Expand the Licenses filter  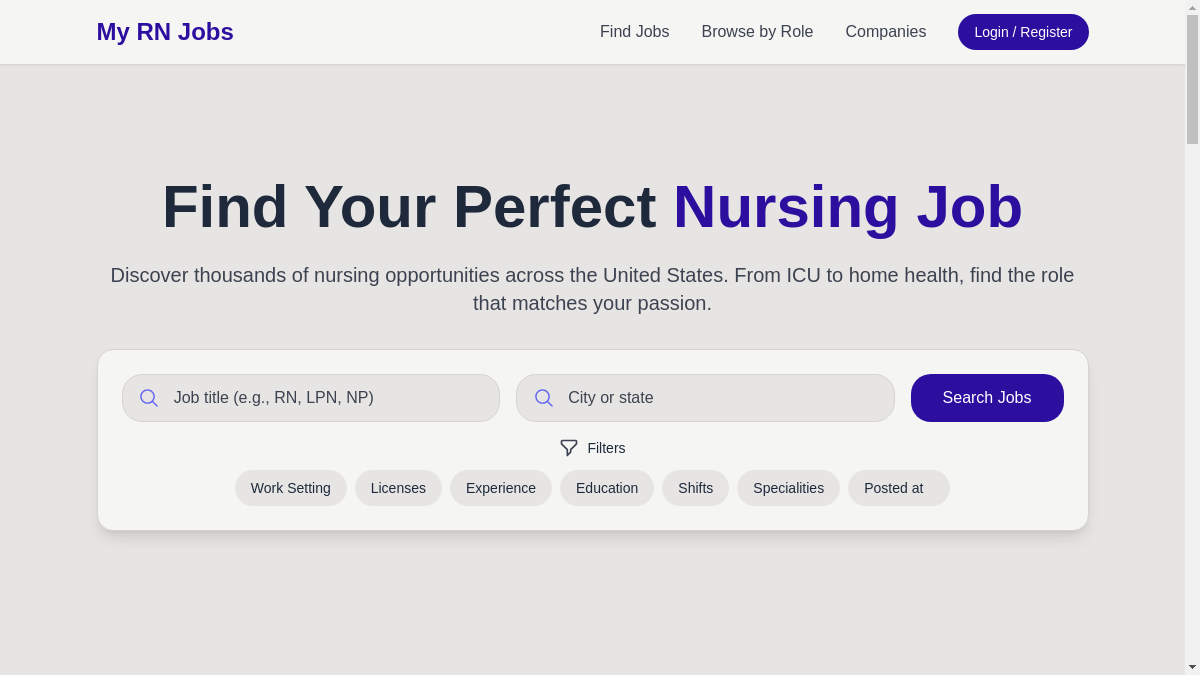pos(398,488)
